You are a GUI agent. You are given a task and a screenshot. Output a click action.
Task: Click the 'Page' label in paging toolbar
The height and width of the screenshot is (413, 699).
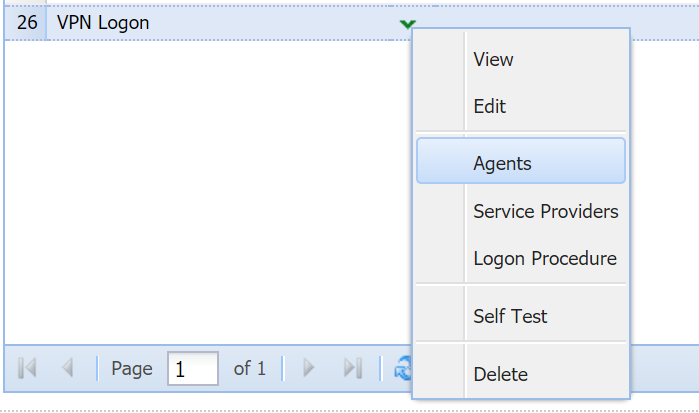(x=132, y=369)
